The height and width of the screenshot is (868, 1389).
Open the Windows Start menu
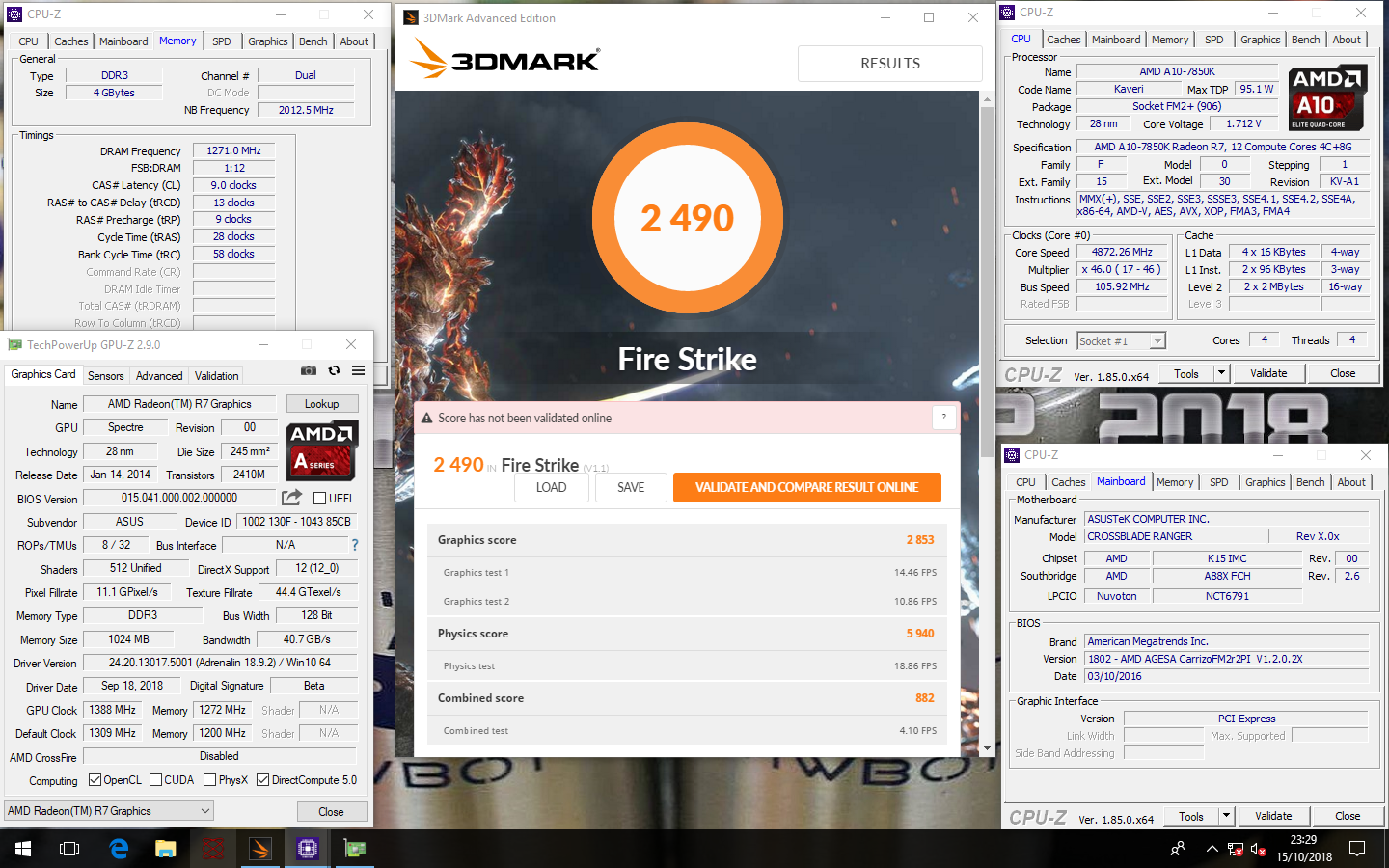tap(23, 849)
